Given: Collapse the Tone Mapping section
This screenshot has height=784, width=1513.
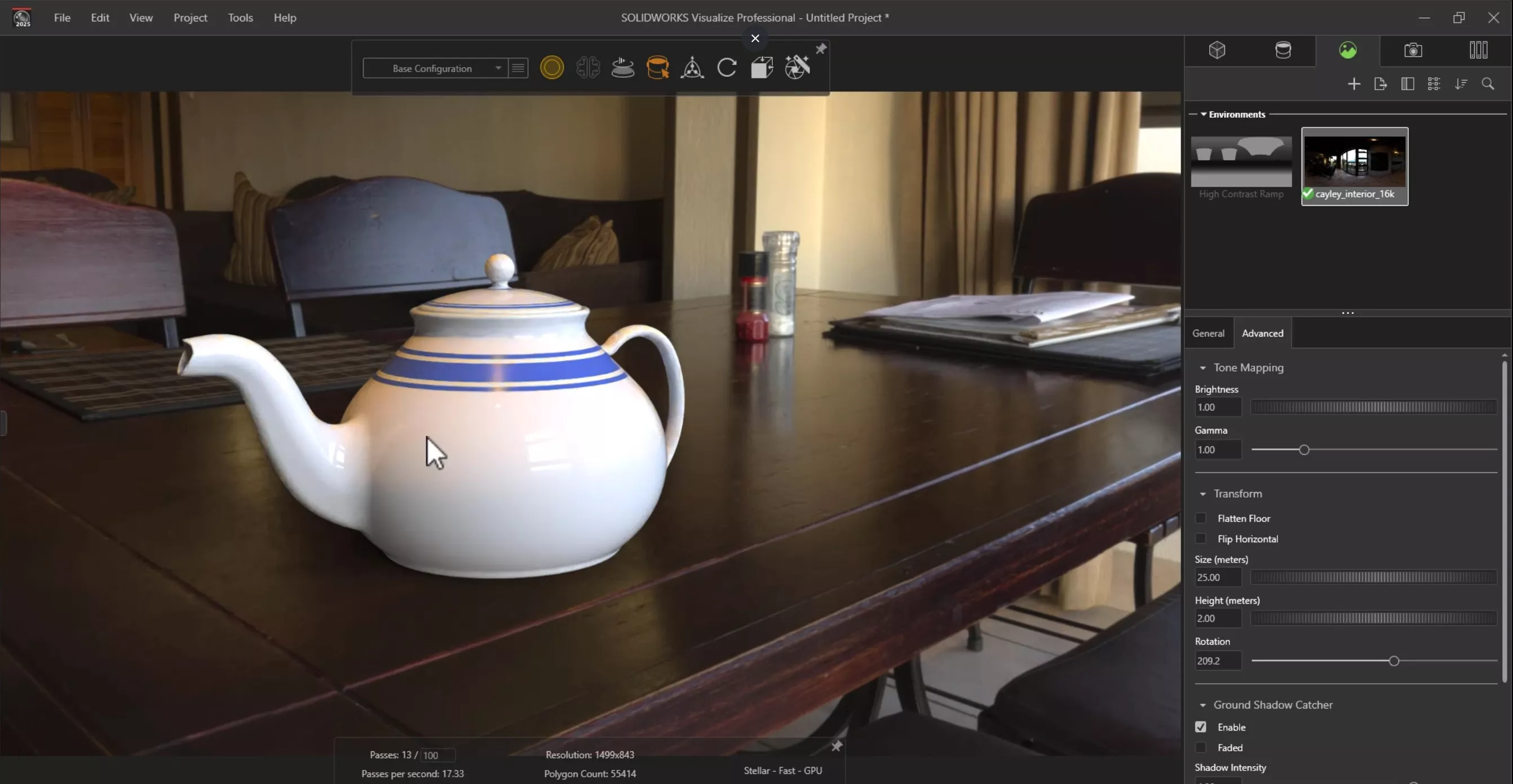Looking at the screenshot, I should [1202, 367].
